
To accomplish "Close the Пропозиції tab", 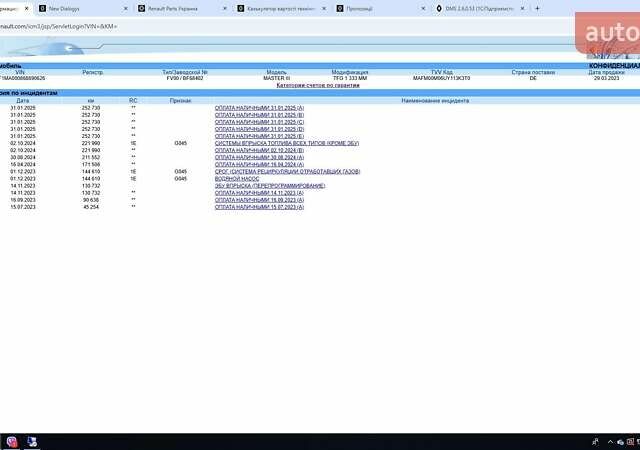I will coord(423,8).
